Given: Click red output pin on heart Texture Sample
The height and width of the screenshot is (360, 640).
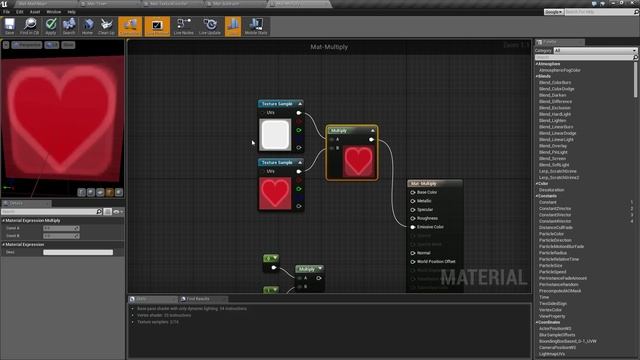Looking at the screenshot, I should click(x=299, y=180).
